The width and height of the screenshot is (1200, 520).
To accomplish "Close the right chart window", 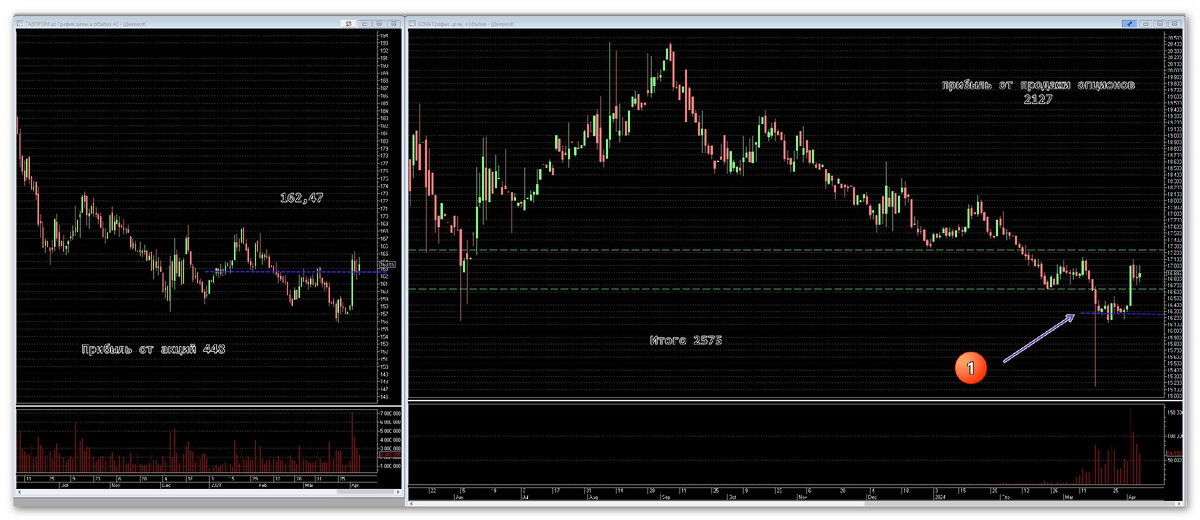I will [x=1174, y=24].
